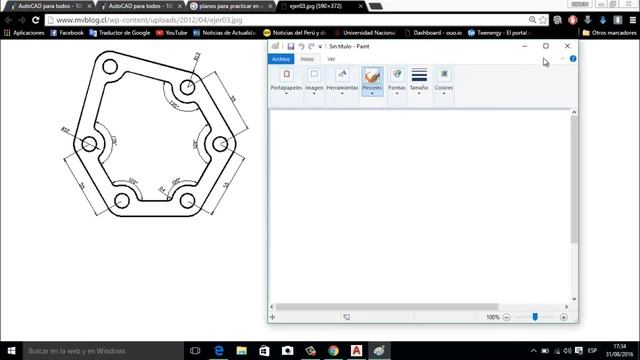Click the Paint undo arrow

pyautogui.click(x=301, y=47)
